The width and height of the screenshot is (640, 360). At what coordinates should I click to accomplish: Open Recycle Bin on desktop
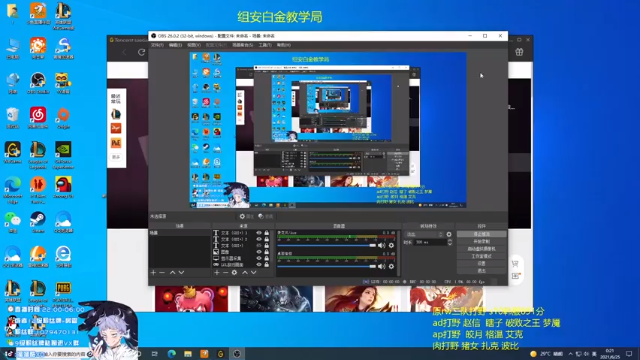pyautogui.click(x=13, y=118)
